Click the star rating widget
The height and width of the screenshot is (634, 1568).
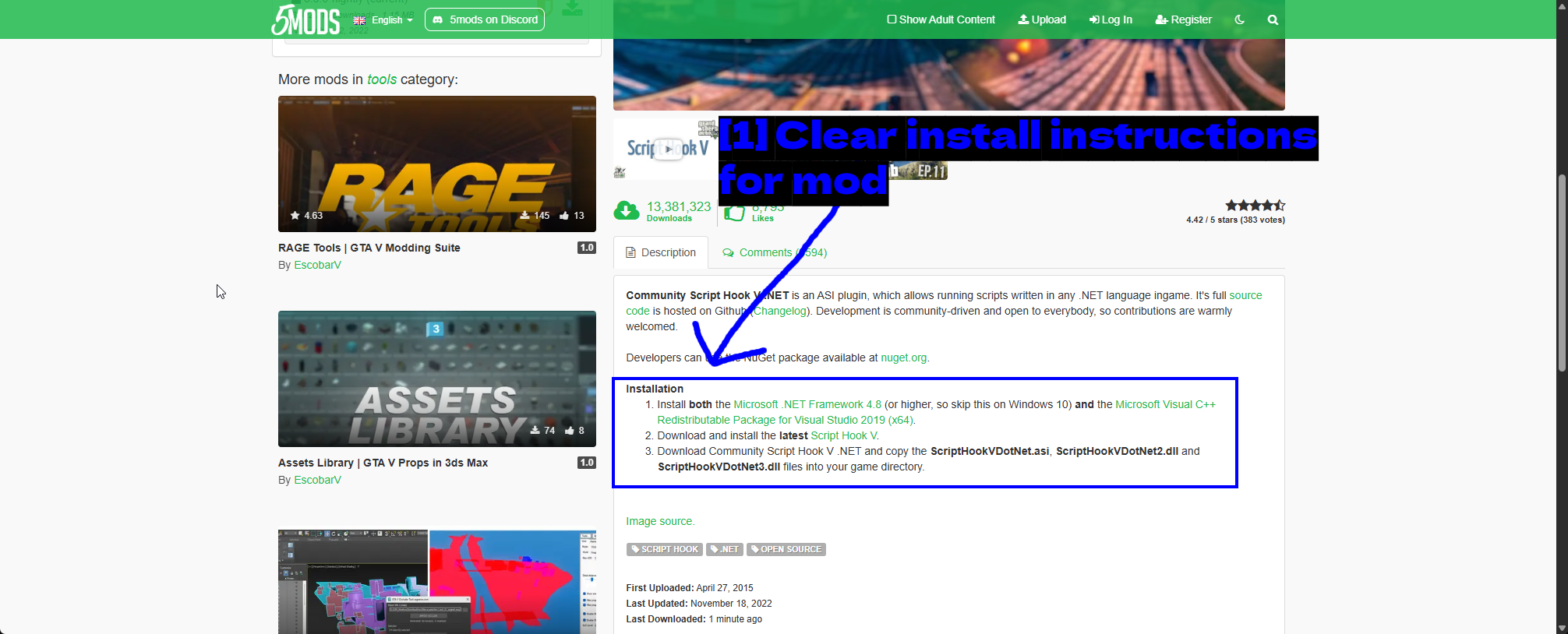click(x=1255, y=206)
